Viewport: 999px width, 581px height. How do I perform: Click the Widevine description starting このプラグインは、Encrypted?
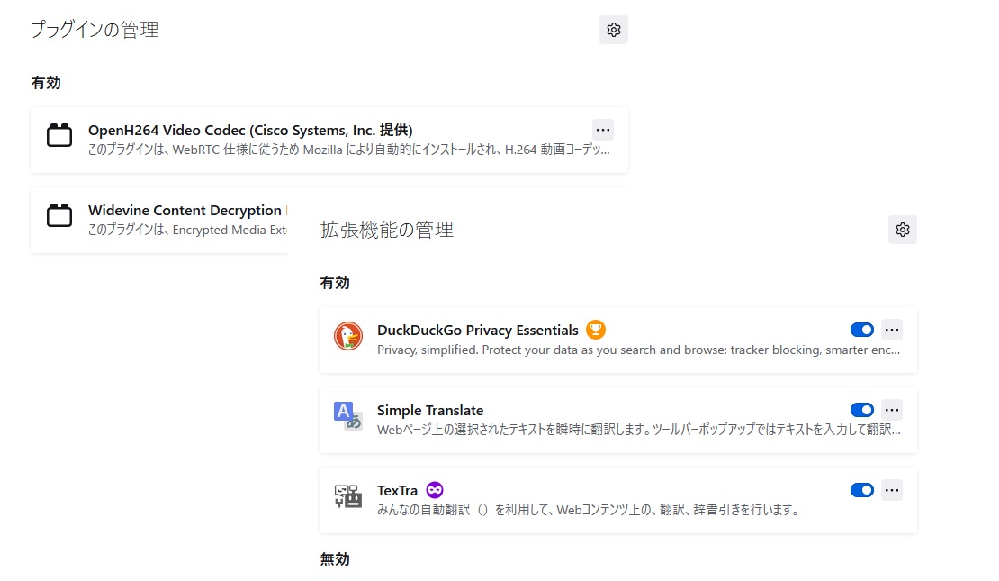(187, 230)
